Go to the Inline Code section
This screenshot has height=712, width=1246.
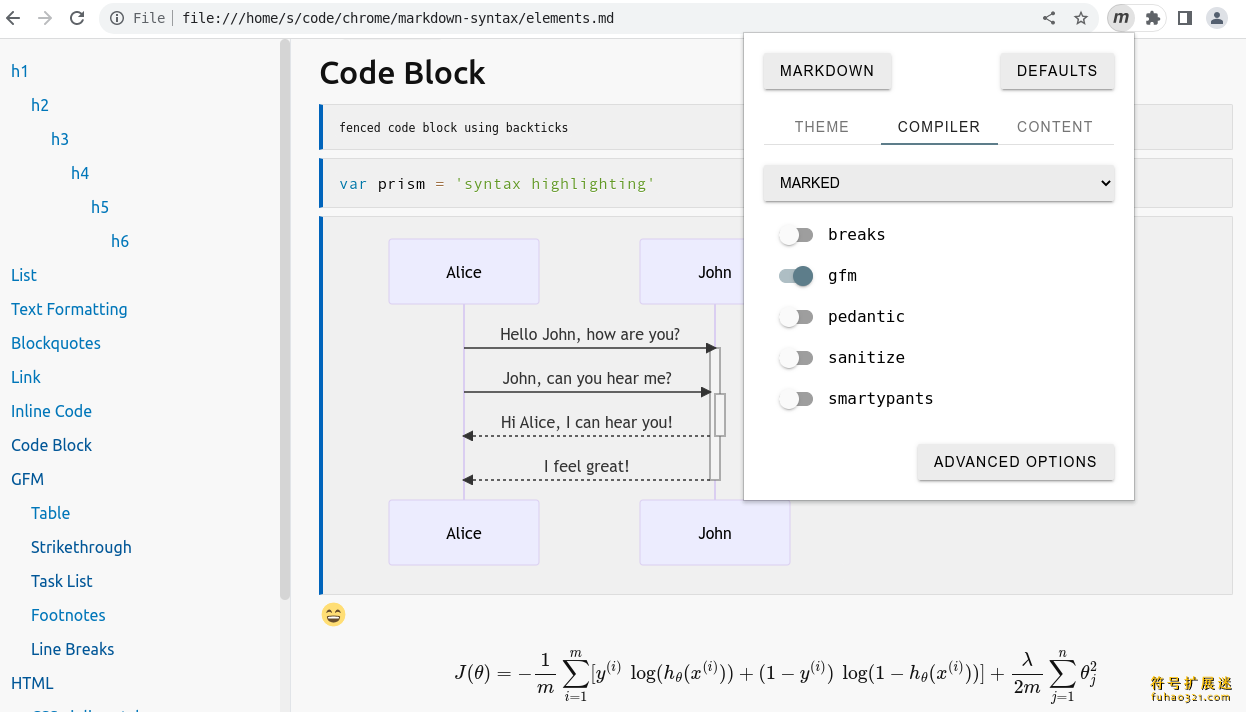(51, 411)
